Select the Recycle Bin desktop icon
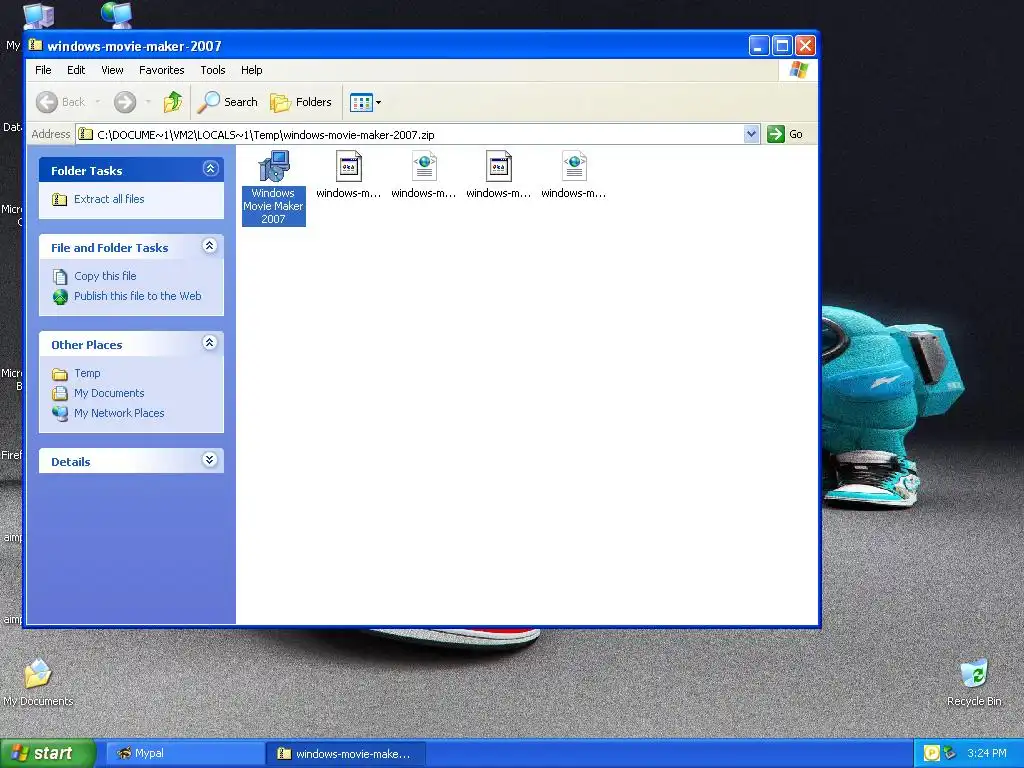 (x=974, y=682)
